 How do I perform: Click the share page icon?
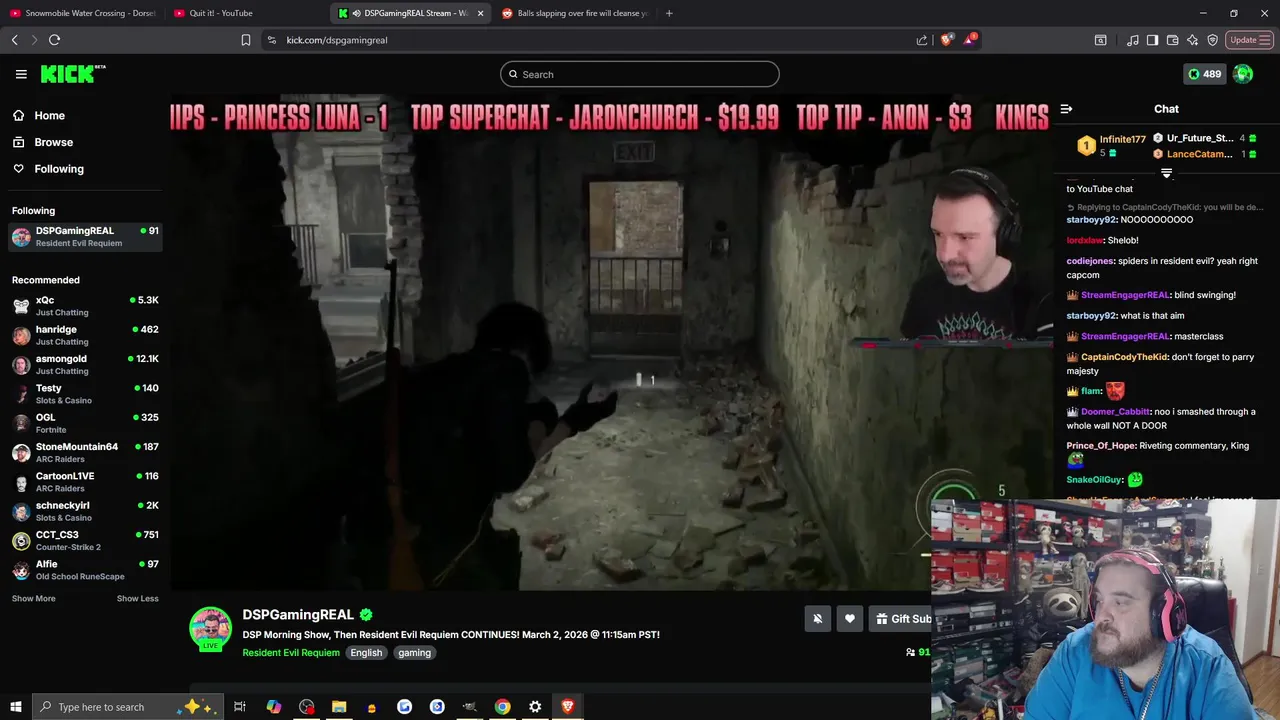pos(921,40)
